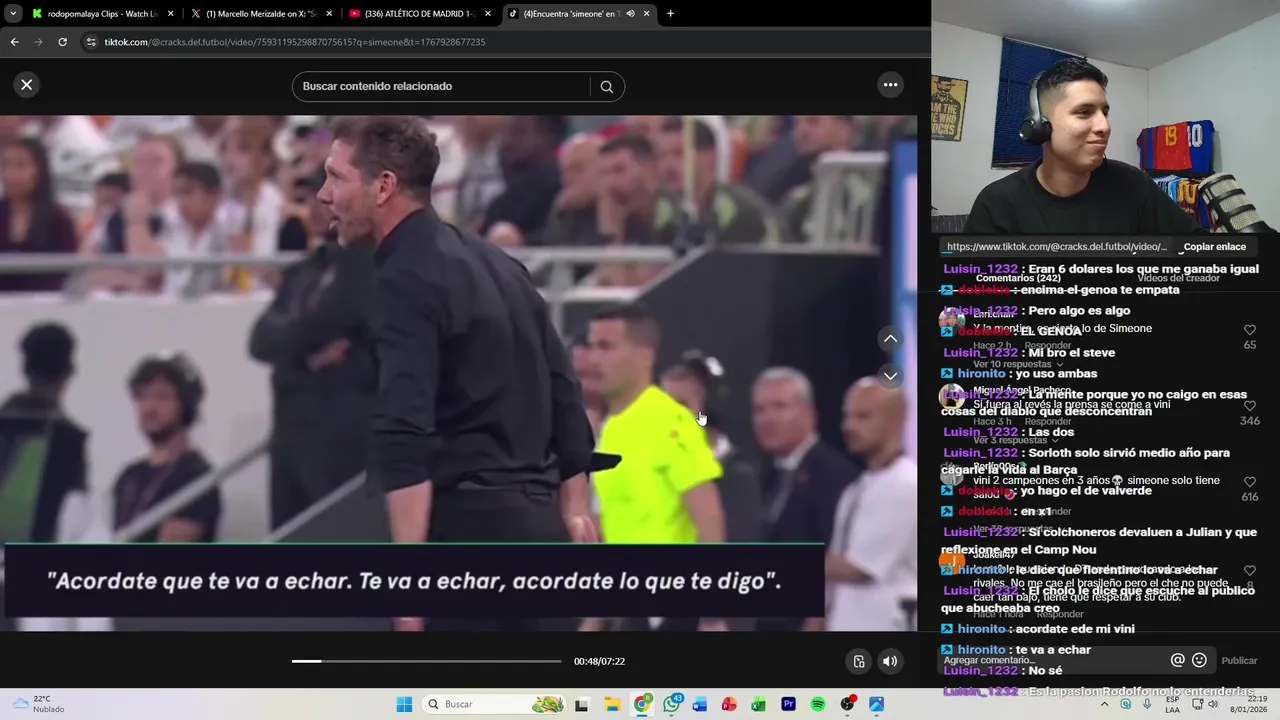
Task: Expand "Ver 3 respuestas" replies
Action: (x=1014, y=440)
